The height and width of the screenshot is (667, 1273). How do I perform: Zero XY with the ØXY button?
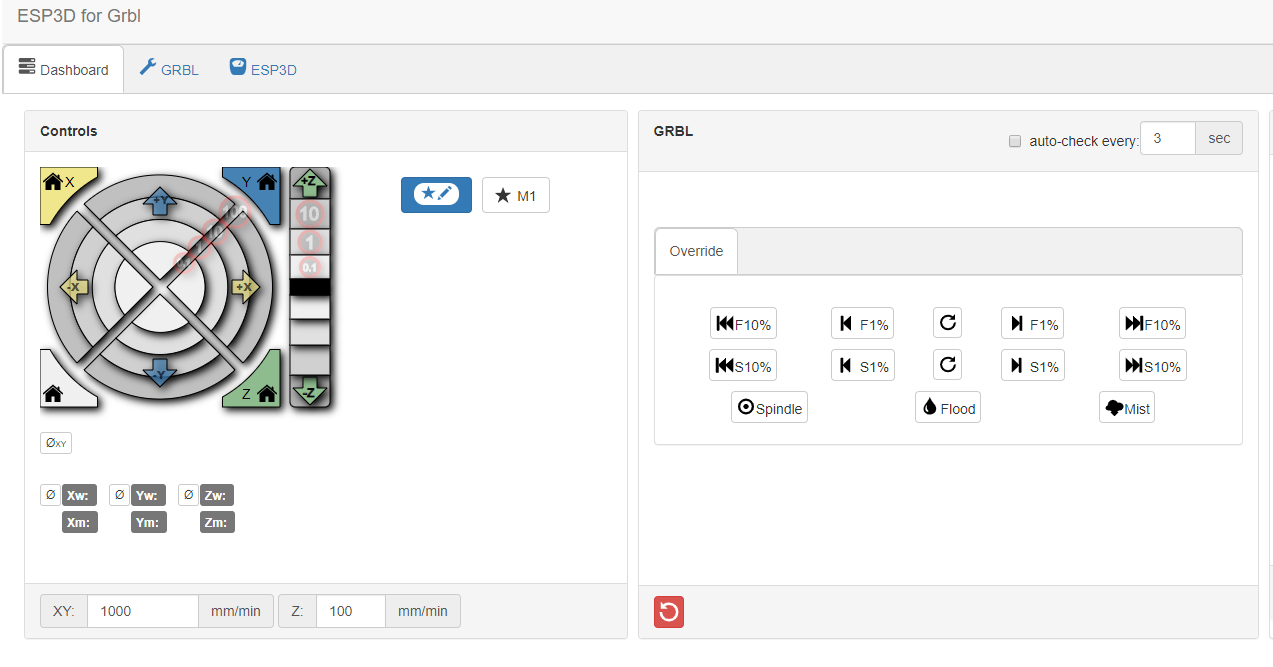55,442
